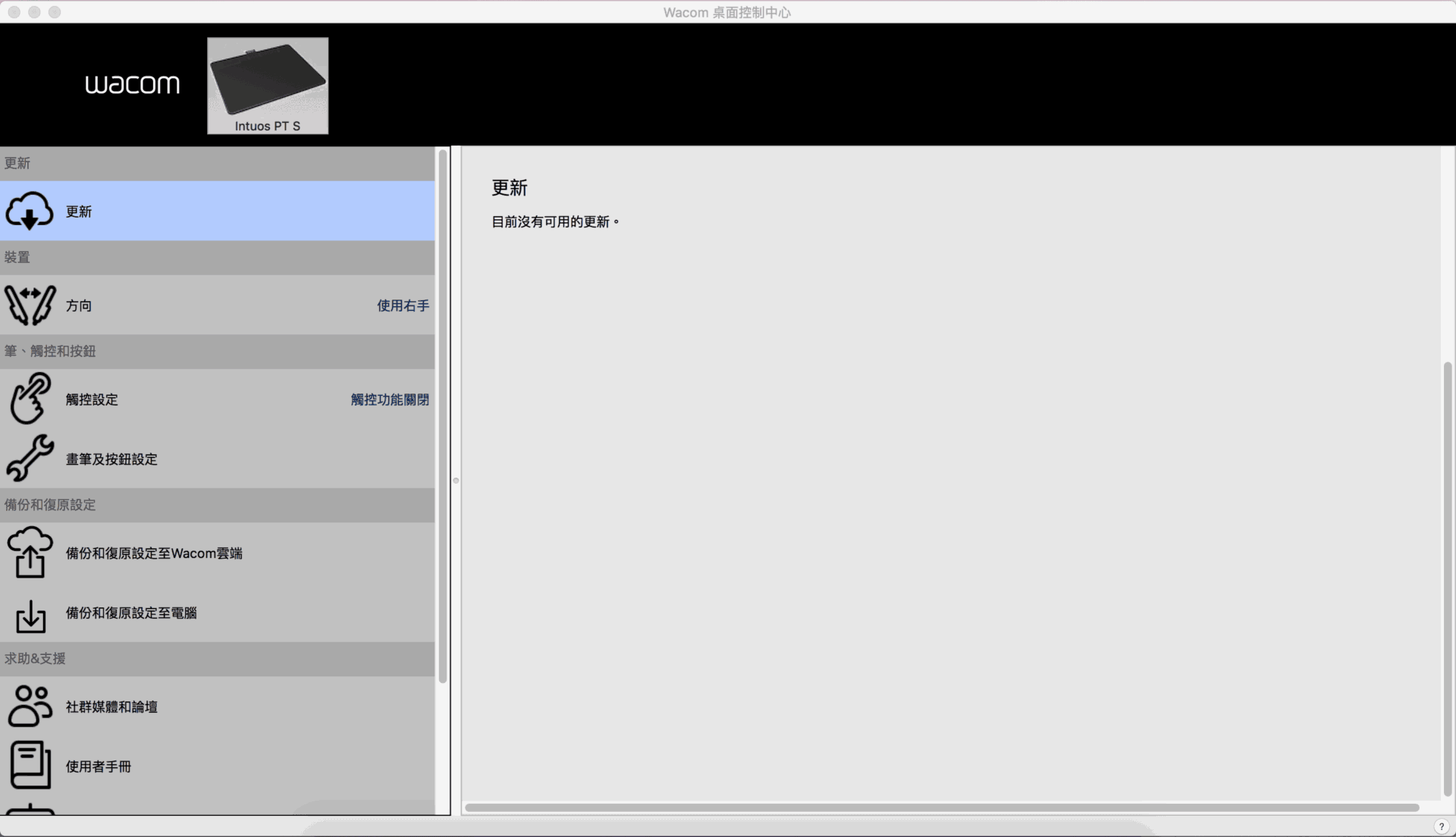Choose 備份和復原設定至Wacom雲端
This screenshot has width=1456, height=837.
coord(218,553)
